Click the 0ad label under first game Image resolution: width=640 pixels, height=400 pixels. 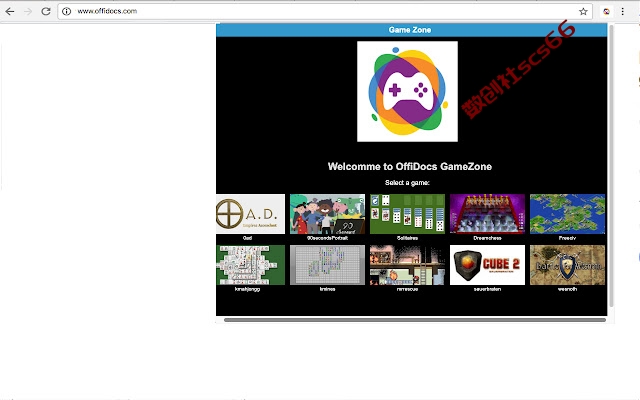[247, 238]
